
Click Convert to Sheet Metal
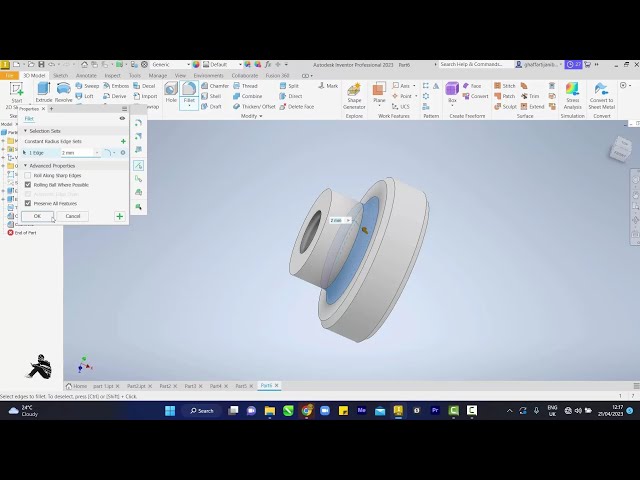pos(601,96)
